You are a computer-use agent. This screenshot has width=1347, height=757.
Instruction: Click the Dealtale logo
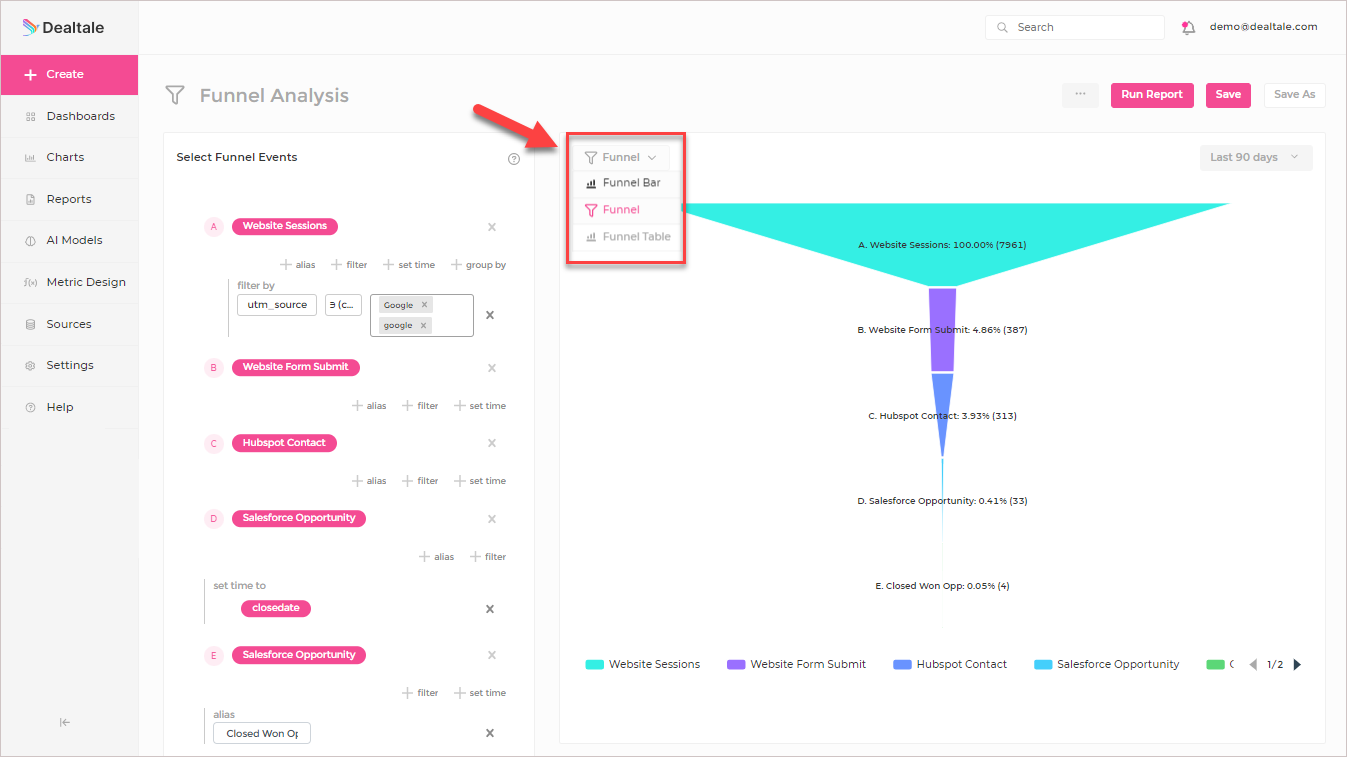[x=63, y=28]
